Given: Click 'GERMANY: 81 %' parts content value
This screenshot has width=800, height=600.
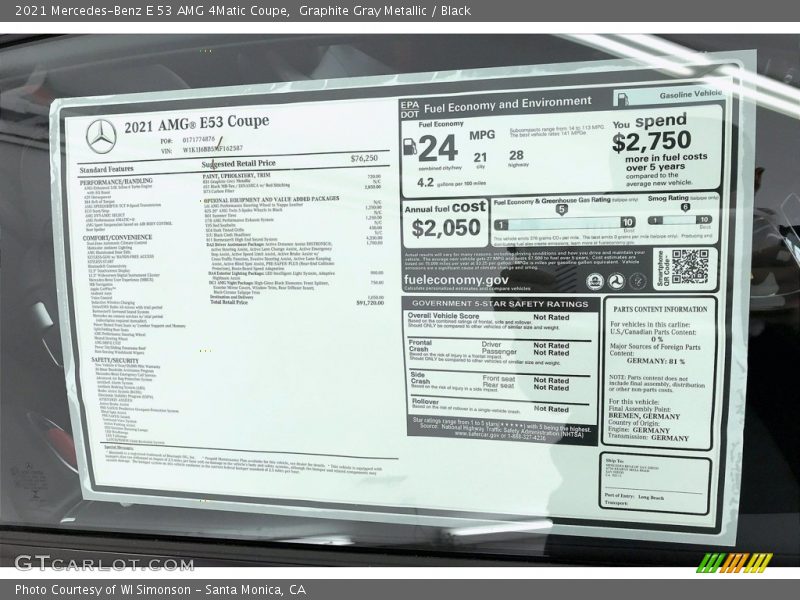Looking at the screenshot, I should pos(656,361).
